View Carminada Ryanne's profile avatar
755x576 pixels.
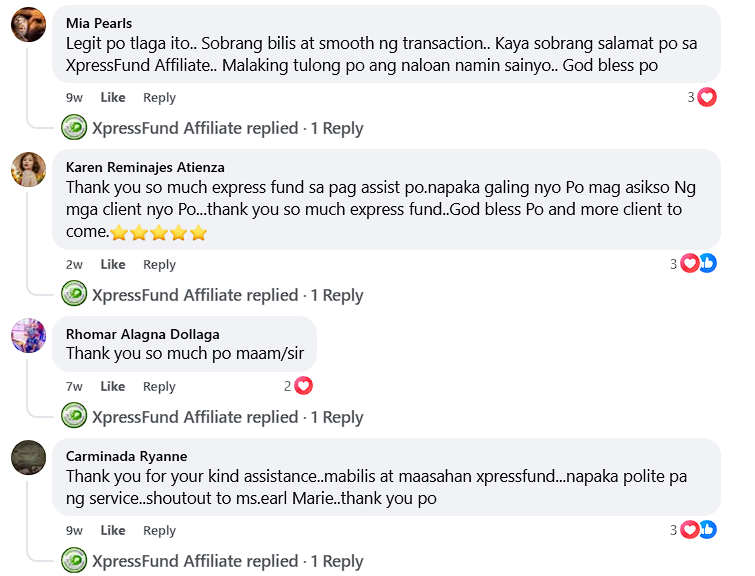coord(28,457)
